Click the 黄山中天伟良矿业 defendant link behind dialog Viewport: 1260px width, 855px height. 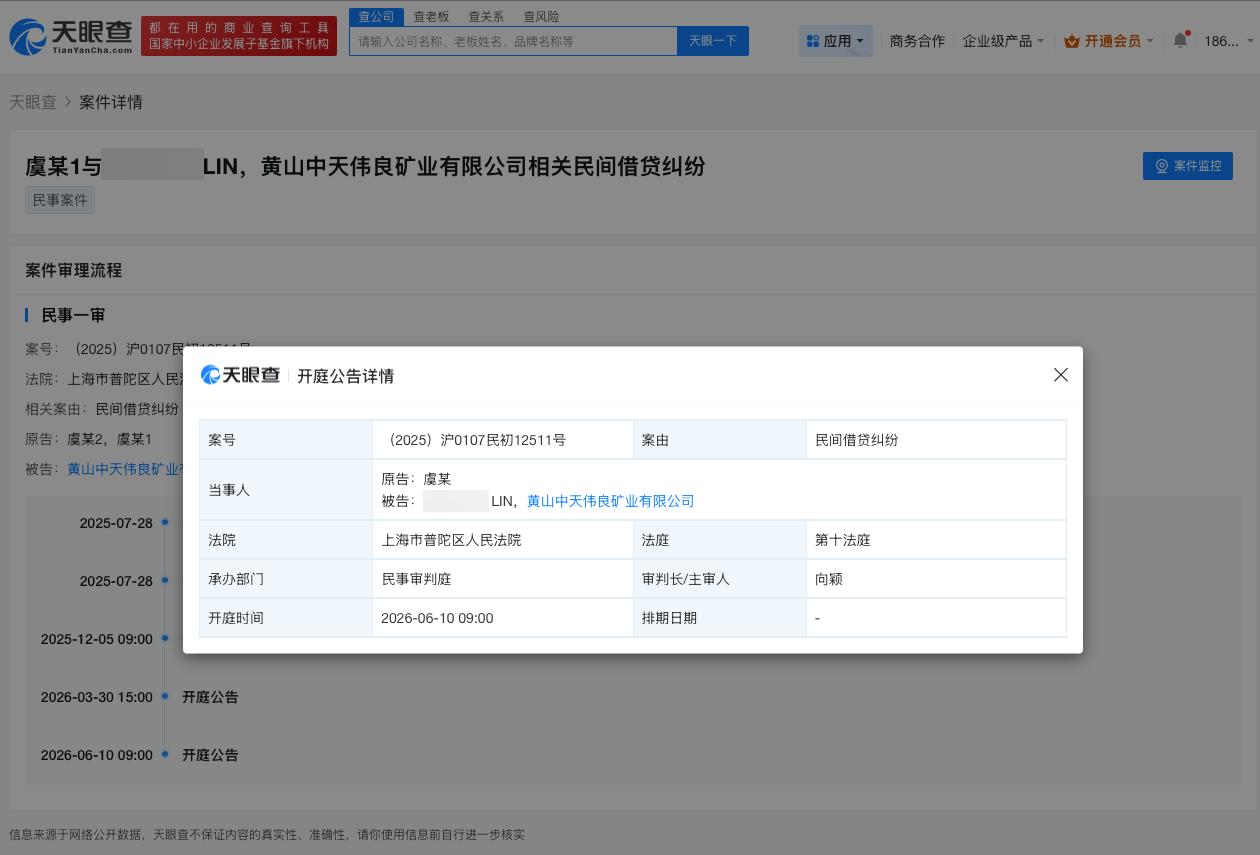(x=125, y=468)
